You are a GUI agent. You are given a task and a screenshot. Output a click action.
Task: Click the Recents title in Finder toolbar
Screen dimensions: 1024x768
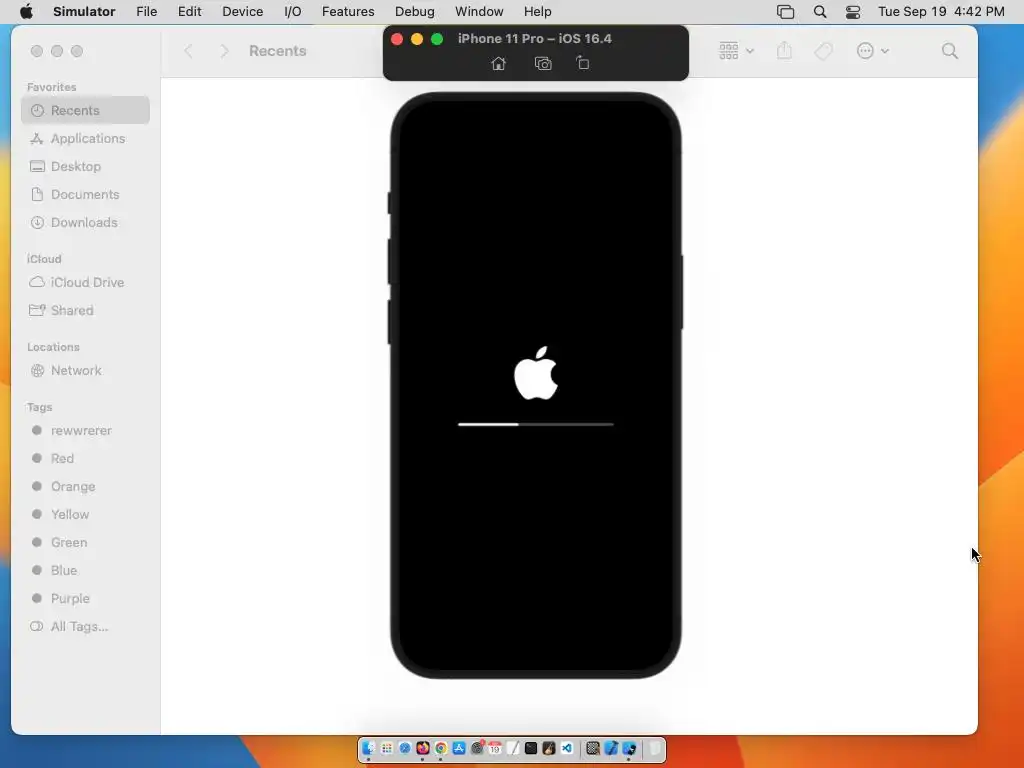[278, 51]
